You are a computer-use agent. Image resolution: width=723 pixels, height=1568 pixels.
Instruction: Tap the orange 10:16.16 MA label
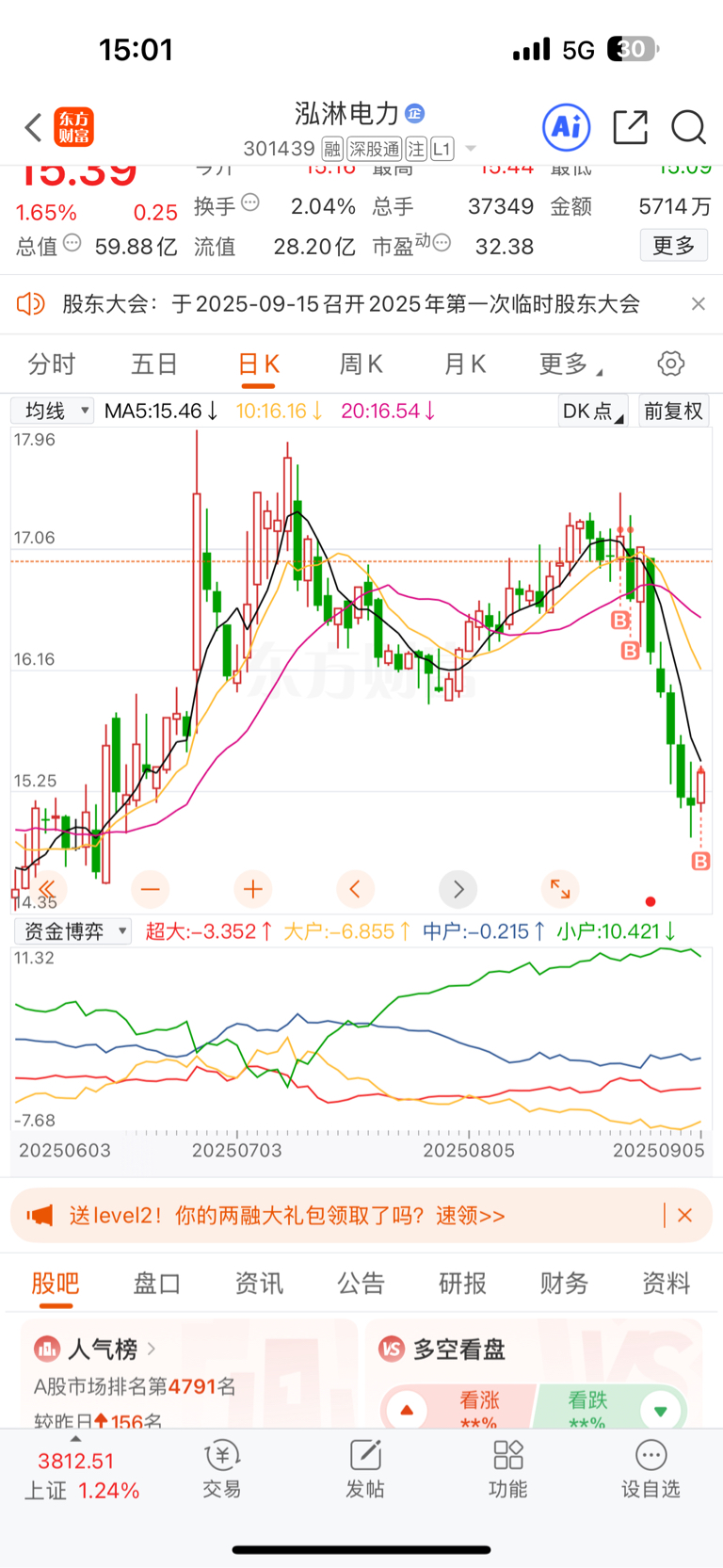point(280,411)
